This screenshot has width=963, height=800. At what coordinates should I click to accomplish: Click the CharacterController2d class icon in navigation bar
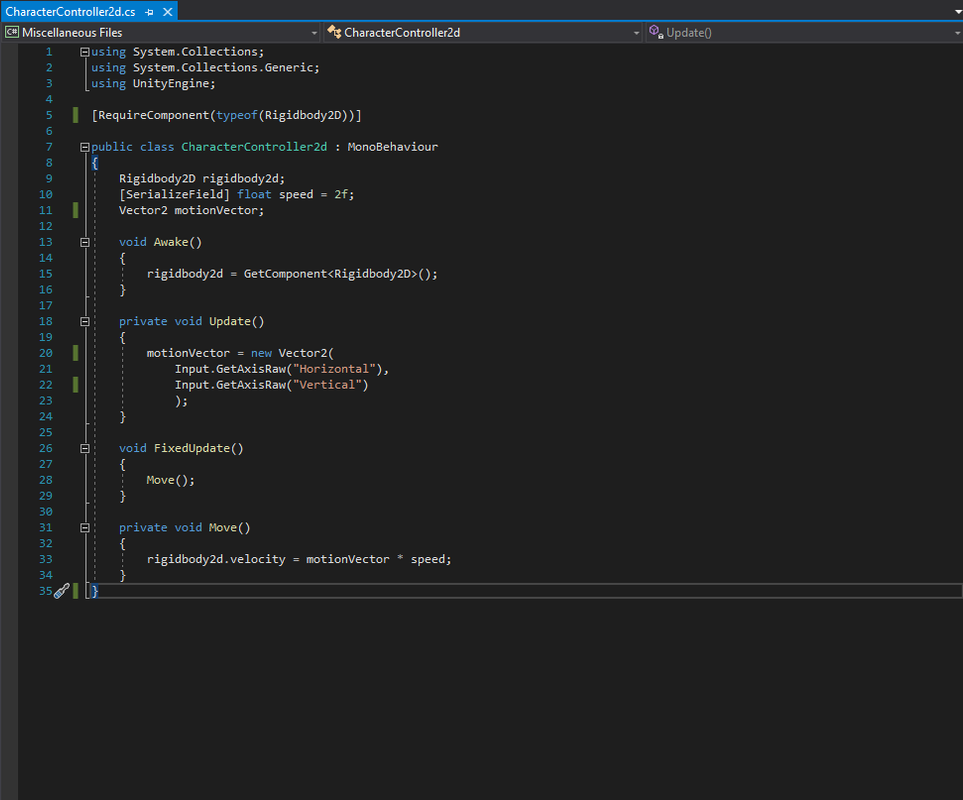click(x=333, y=33)
